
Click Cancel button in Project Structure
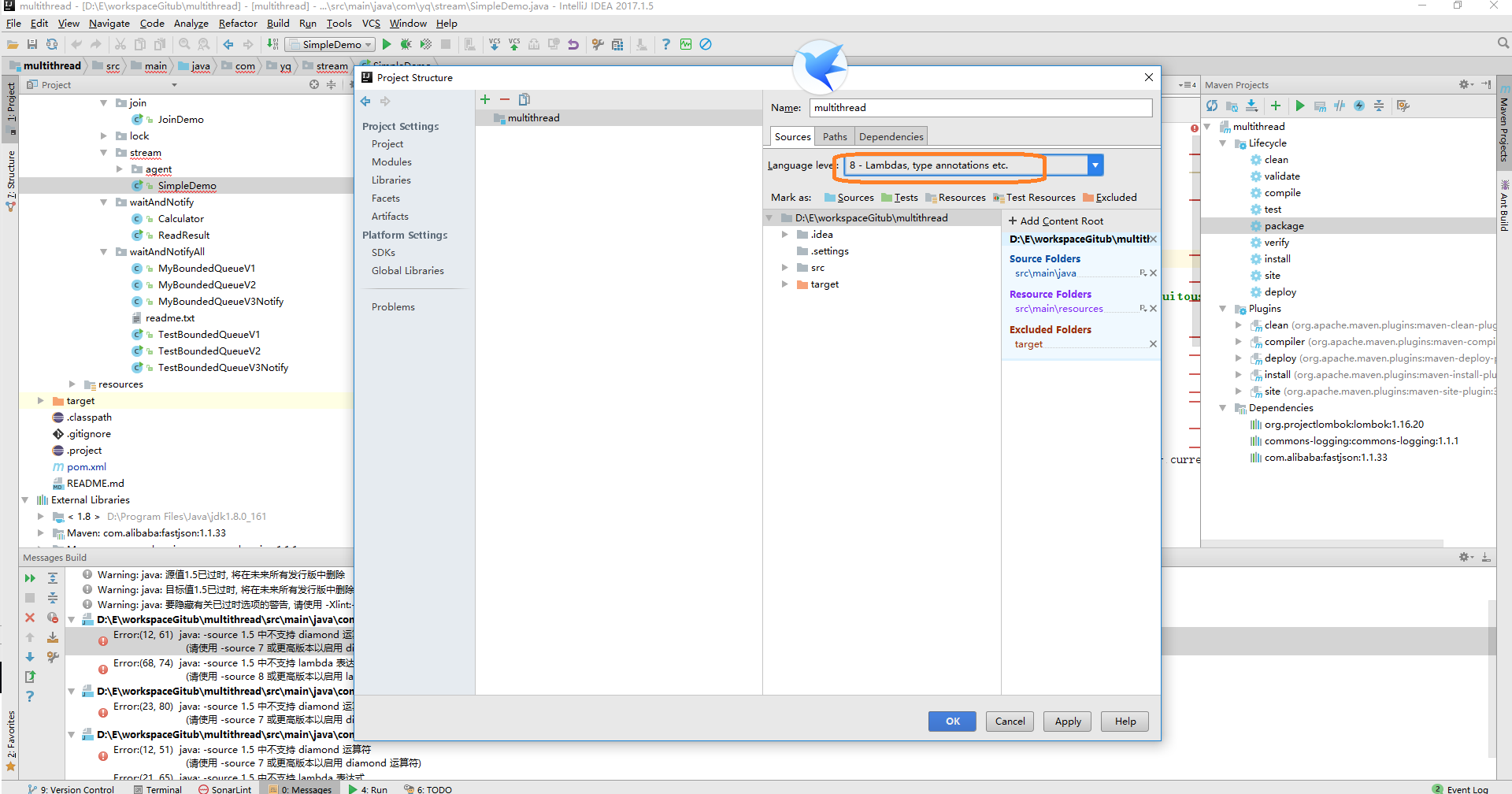[1010, 722]
